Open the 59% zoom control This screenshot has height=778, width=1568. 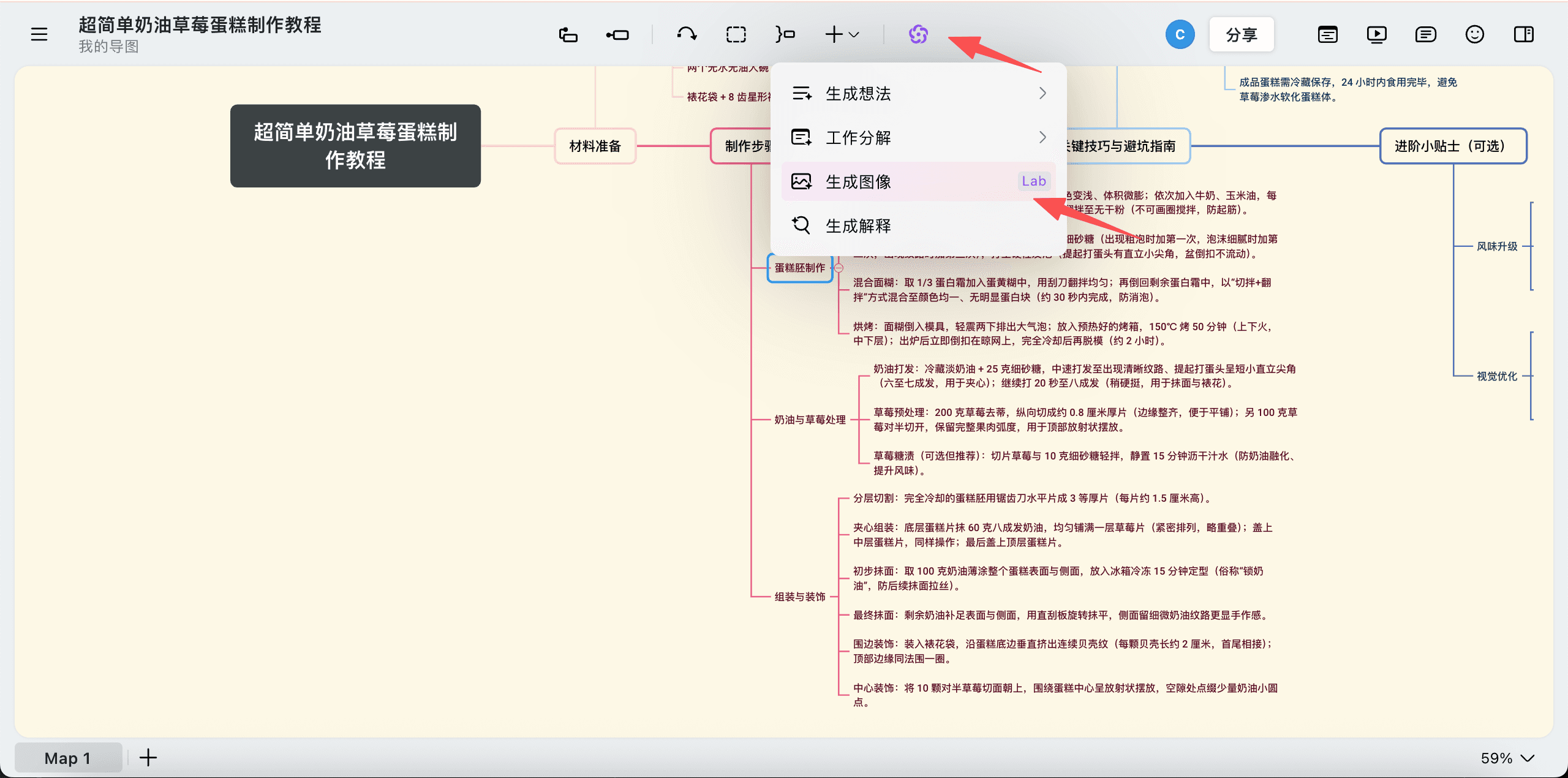1506,758
